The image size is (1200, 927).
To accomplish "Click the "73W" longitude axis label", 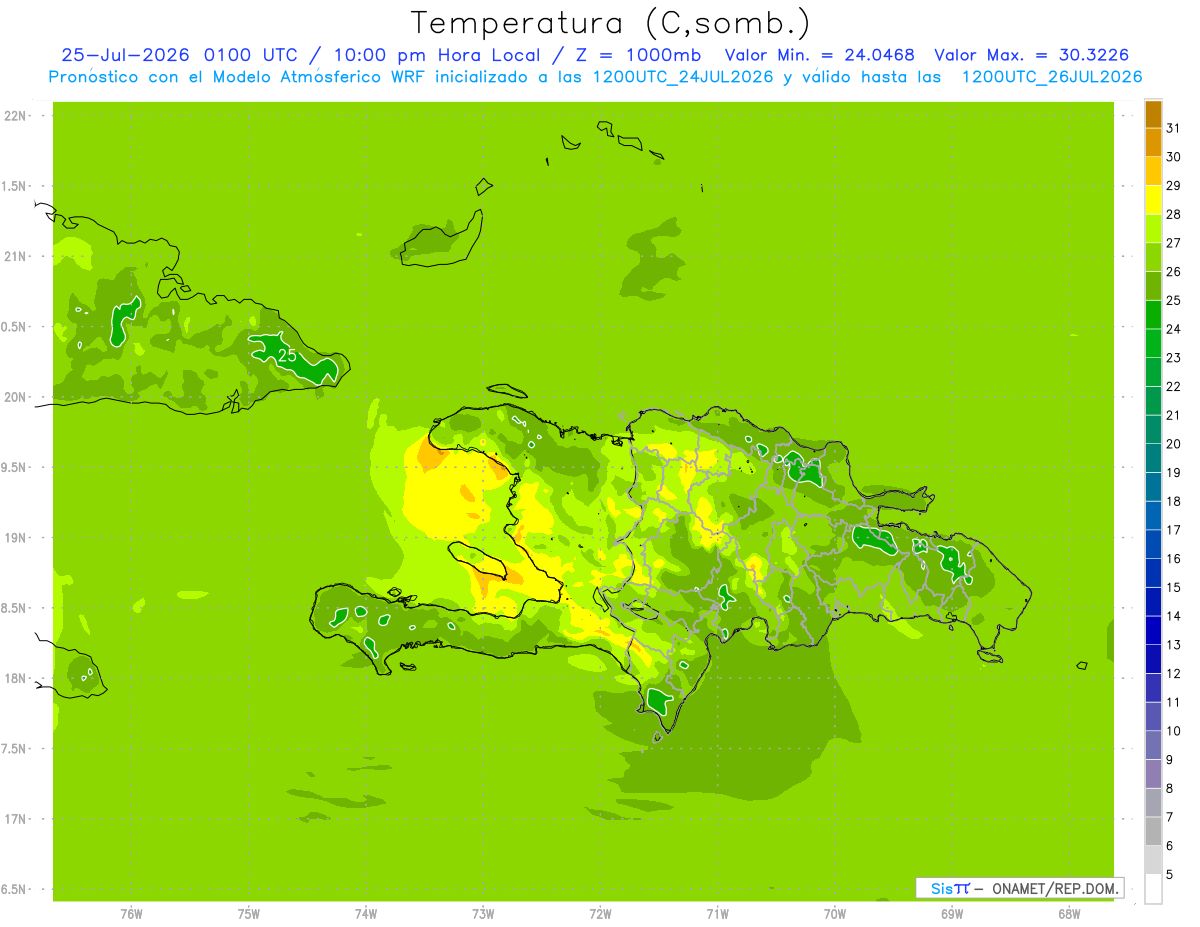I will [x=483, y=914].
